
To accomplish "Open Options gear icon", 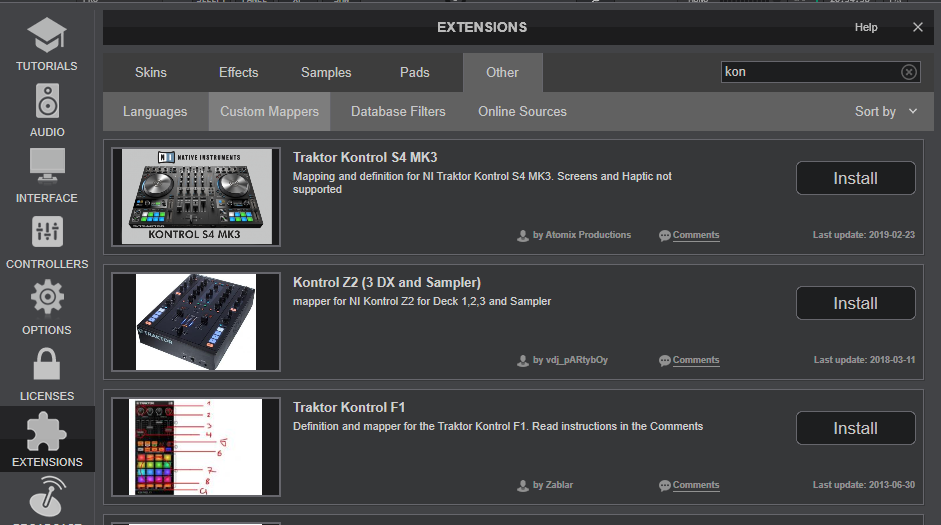I will point(47,298).
